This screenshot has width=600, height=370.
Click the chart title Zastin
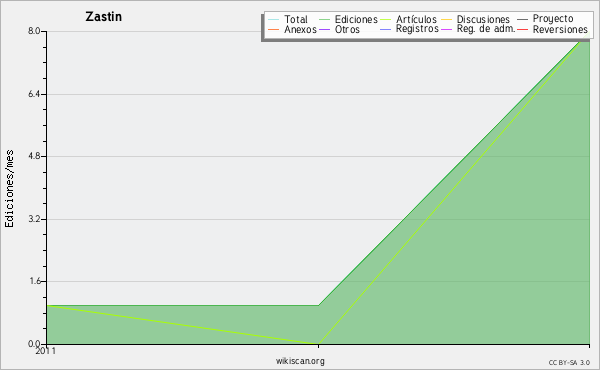point(104,17)
